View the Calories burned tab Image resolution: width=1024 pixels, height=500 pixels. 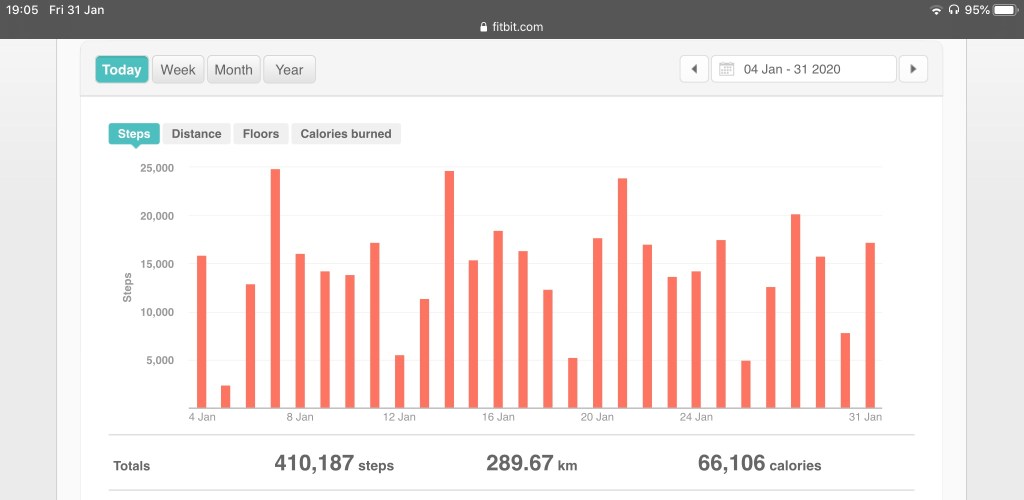tap(346, 134)
